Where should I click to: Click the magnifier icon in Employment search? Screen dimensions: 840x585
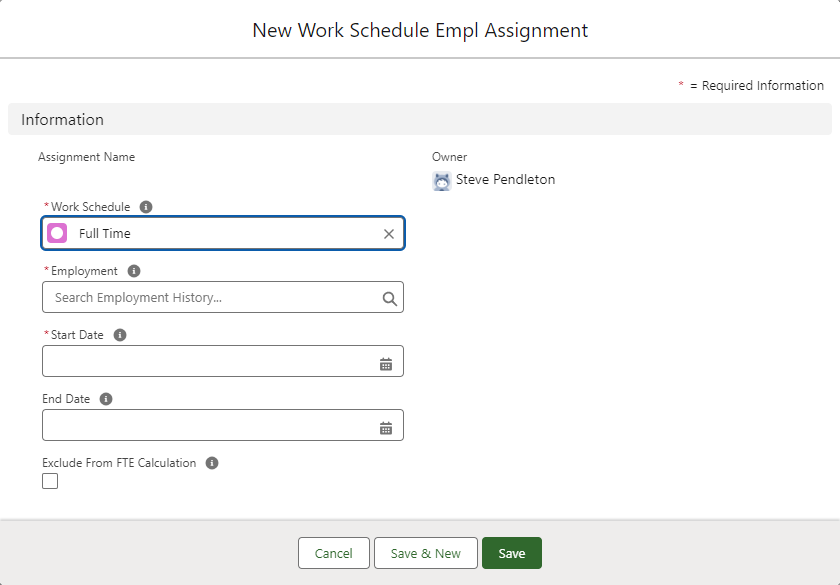[389, 298]
